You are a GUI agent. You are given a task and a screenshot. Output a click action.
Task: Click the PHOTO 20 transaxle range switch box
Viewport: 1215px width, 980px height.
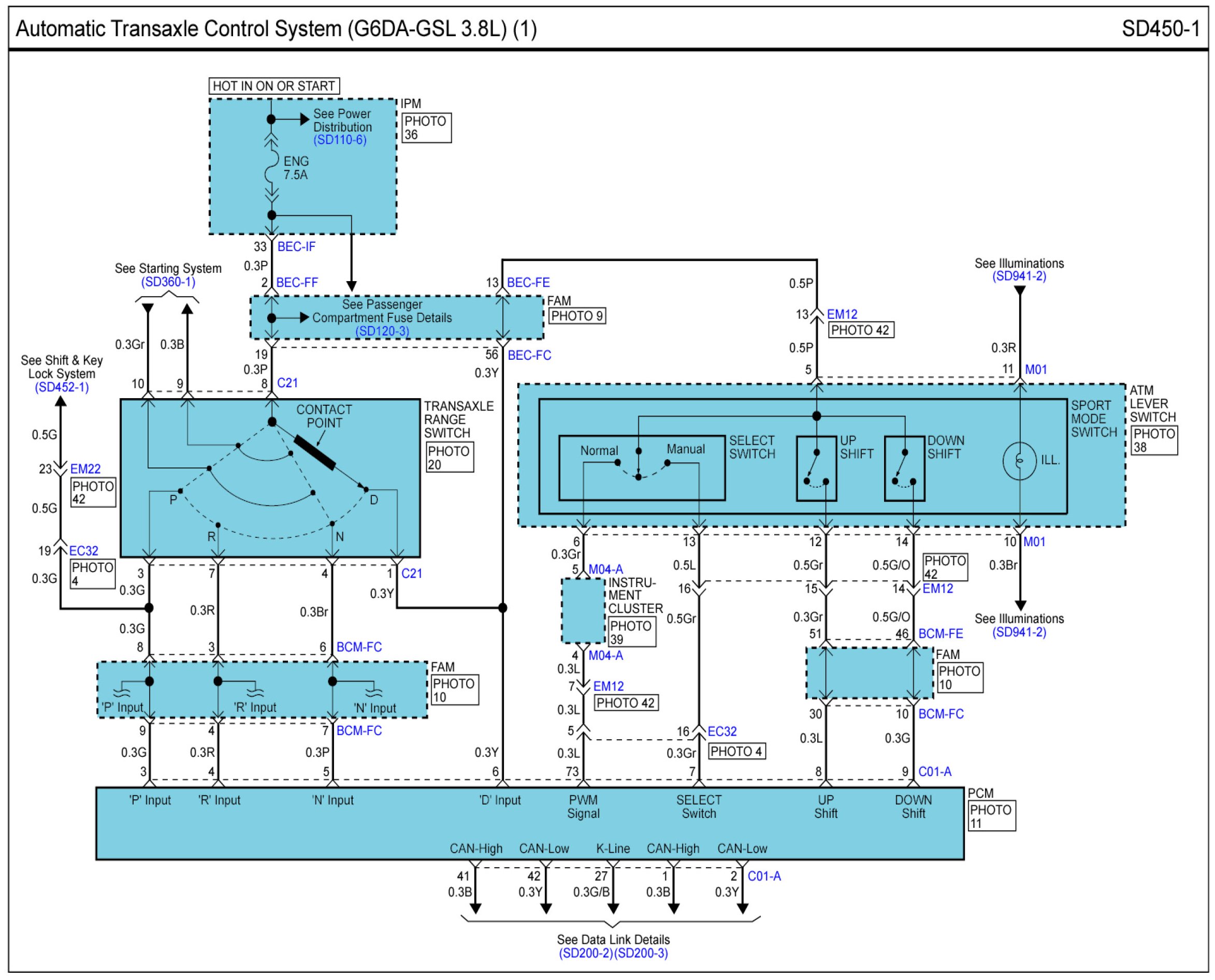[x=450, y=457]
